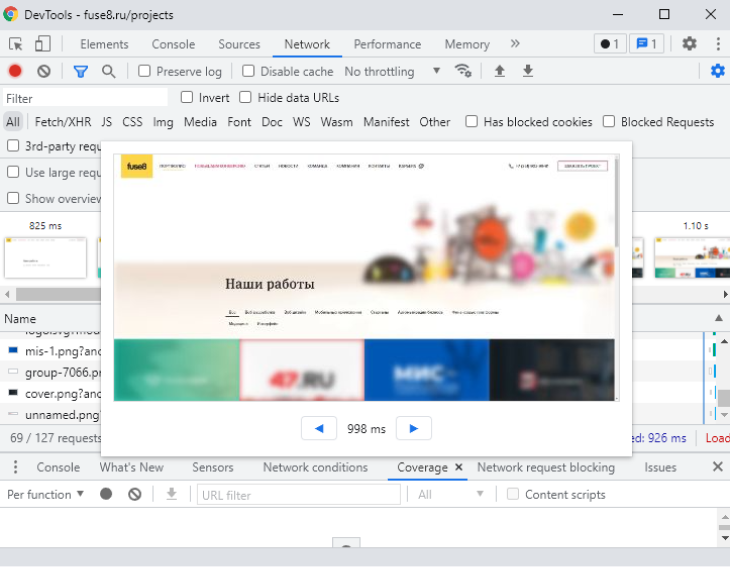Enable the Preserve log checkbox

145,71
